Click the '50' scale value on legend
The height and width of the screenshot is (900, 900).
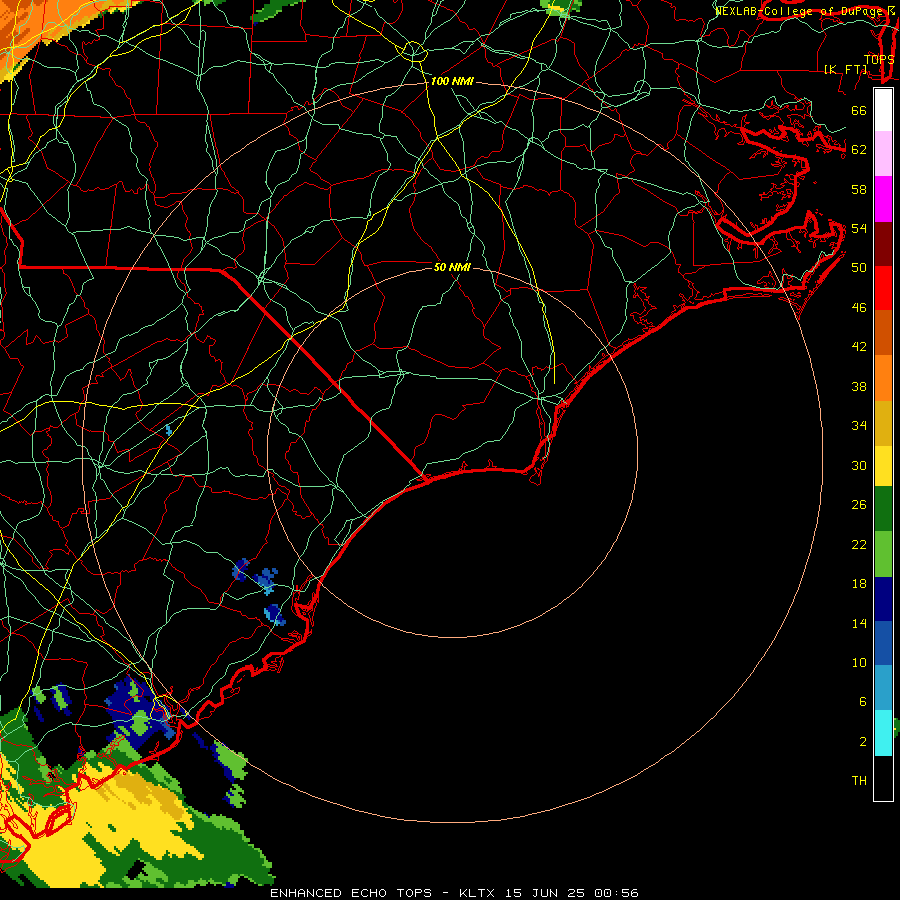click(x=859, y=268)
